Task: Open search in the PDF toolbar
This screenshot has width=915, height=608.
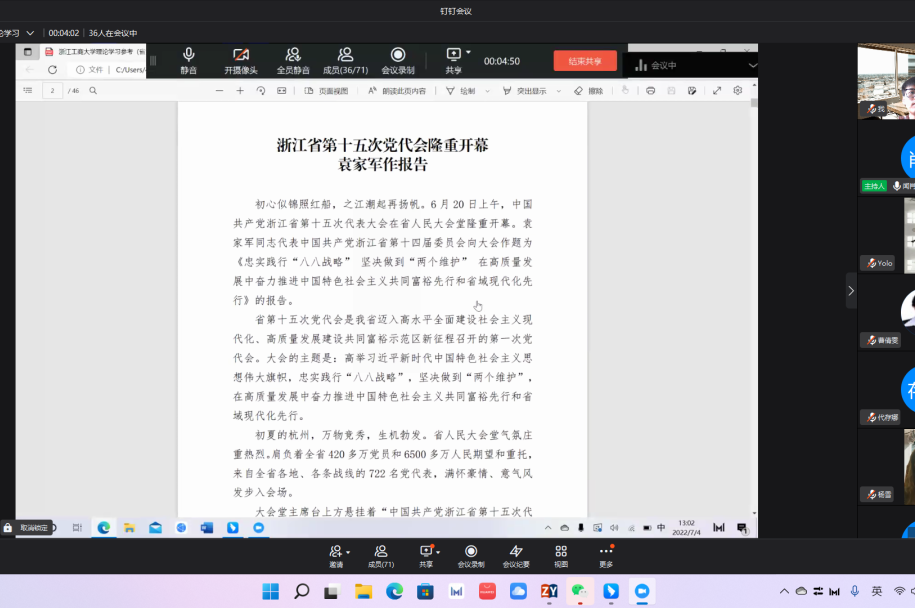Action: [x=92, y=90]
